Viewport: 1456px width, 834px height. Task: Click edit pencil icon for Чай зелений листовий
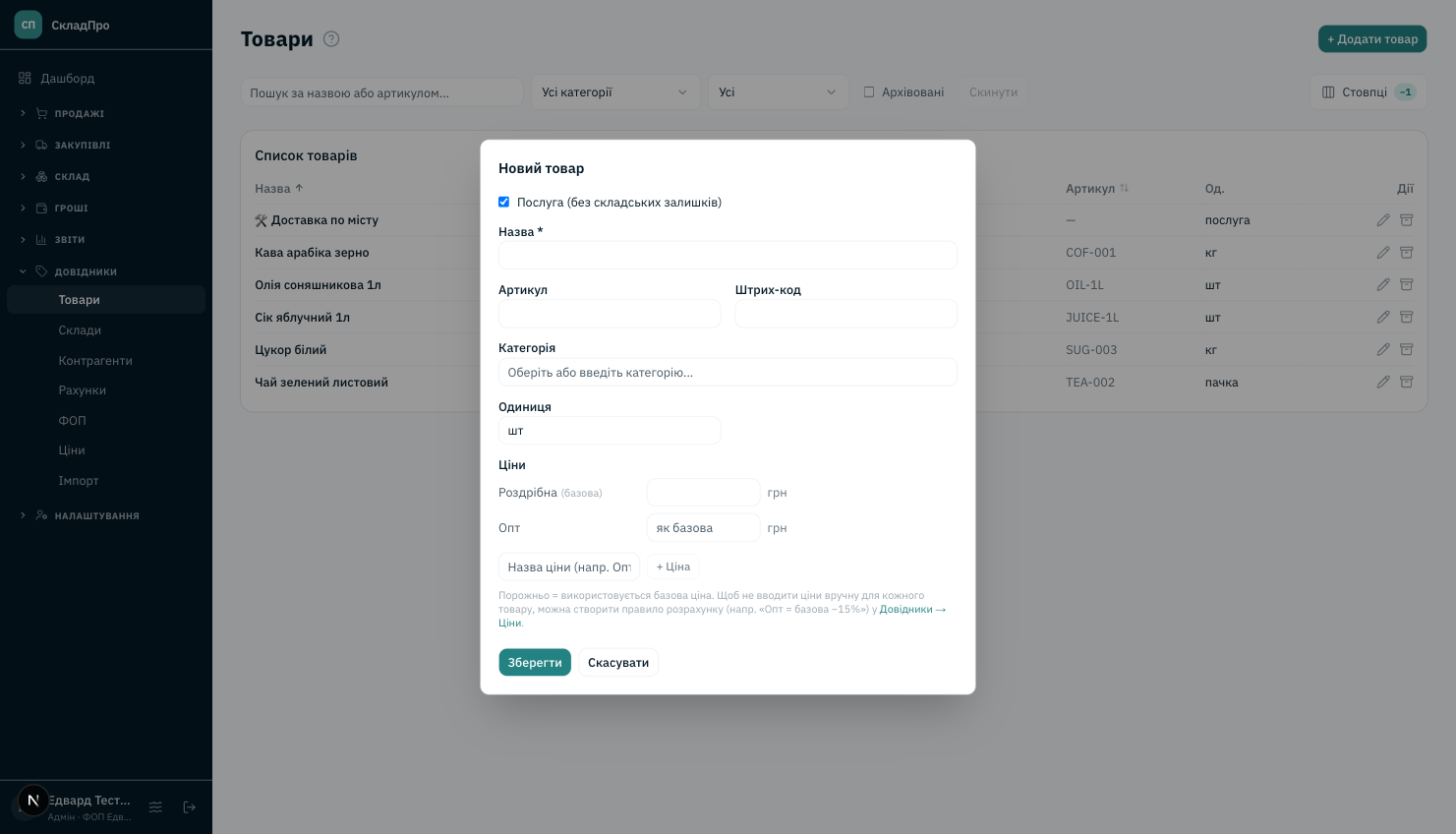pos(1383,383)
